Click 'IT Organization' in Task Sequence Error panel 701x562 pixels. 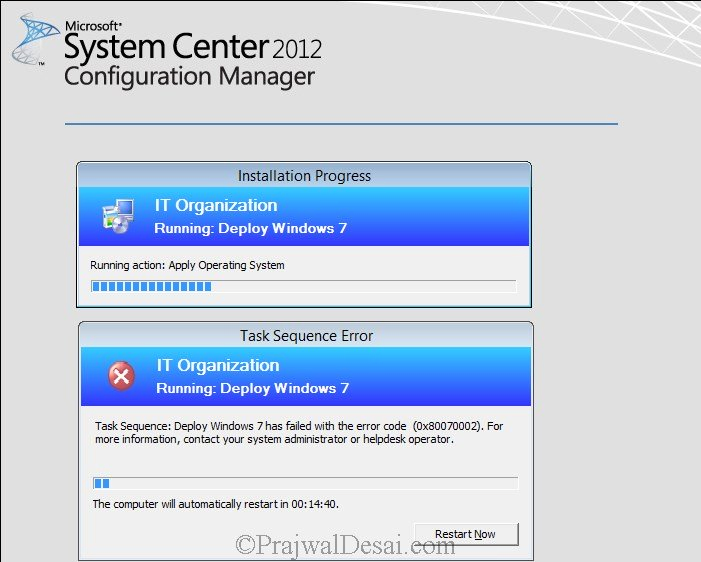[x=218, y=365]
